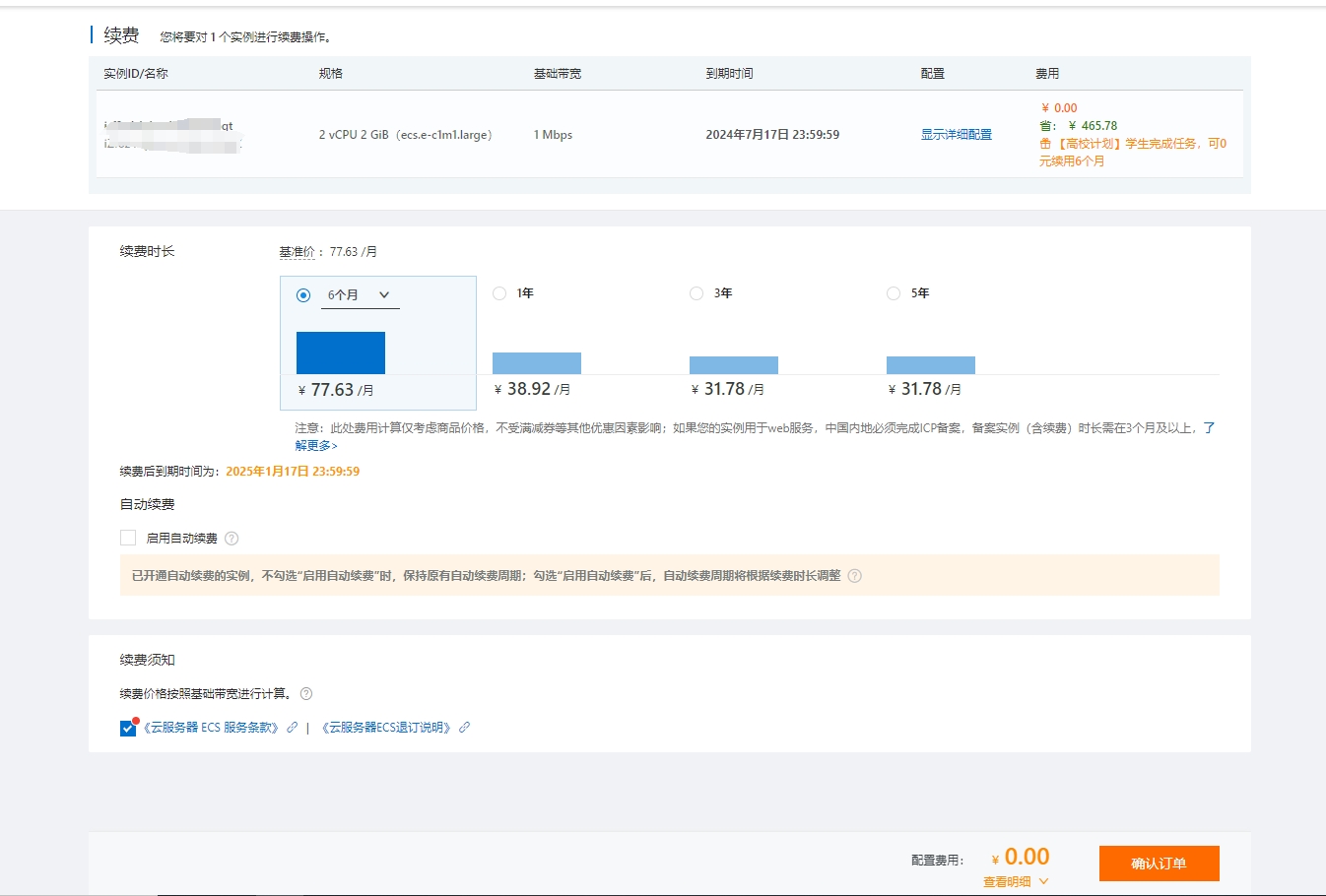Viewport: 1326px width, 896px height.
Task: Click link icon after 《云服务器 ECS 服务条款》
Action: click(291, 727)
